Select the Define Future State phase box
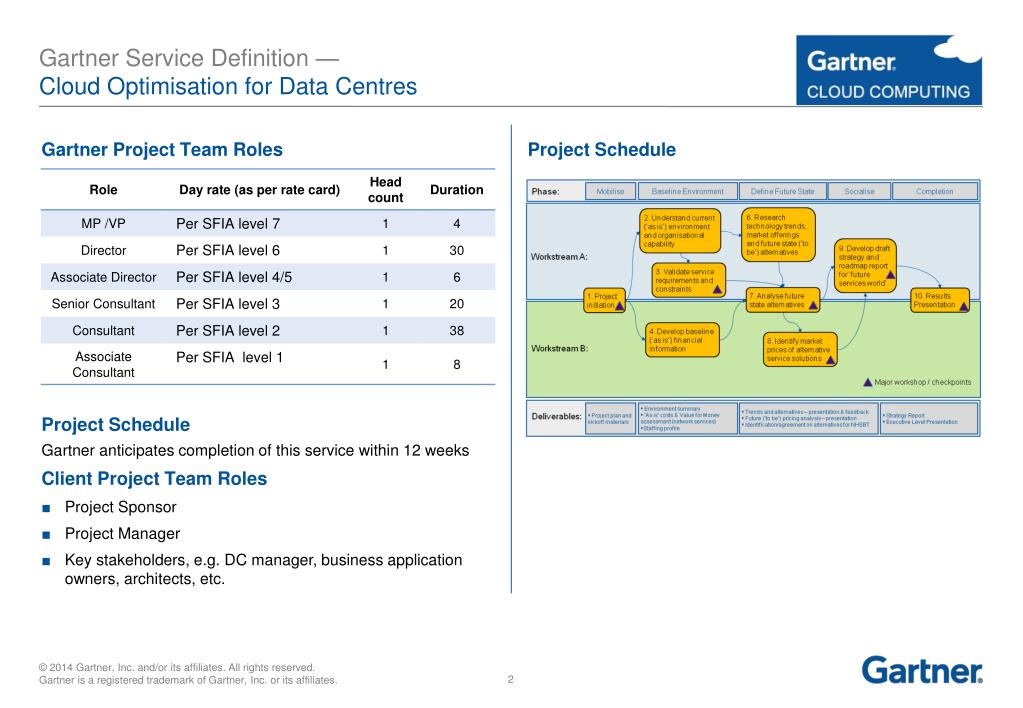 coord(782,191)
